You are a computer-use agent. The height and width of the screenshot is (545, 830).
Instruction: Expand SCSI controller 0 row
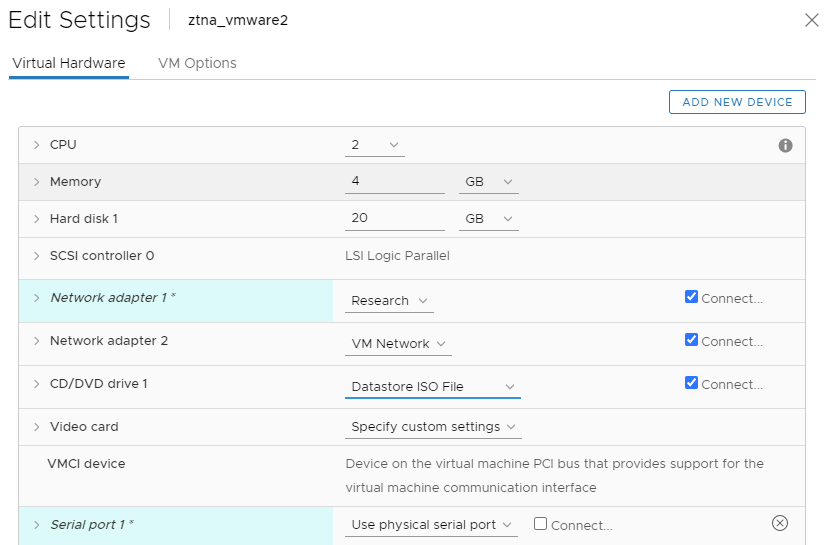36,256
